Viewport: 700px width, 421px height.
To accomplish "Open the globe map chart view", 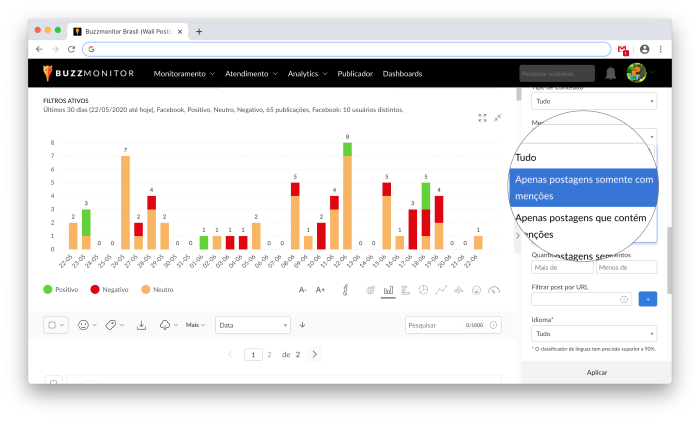I will pyautogui.click(x=371, y=290).
